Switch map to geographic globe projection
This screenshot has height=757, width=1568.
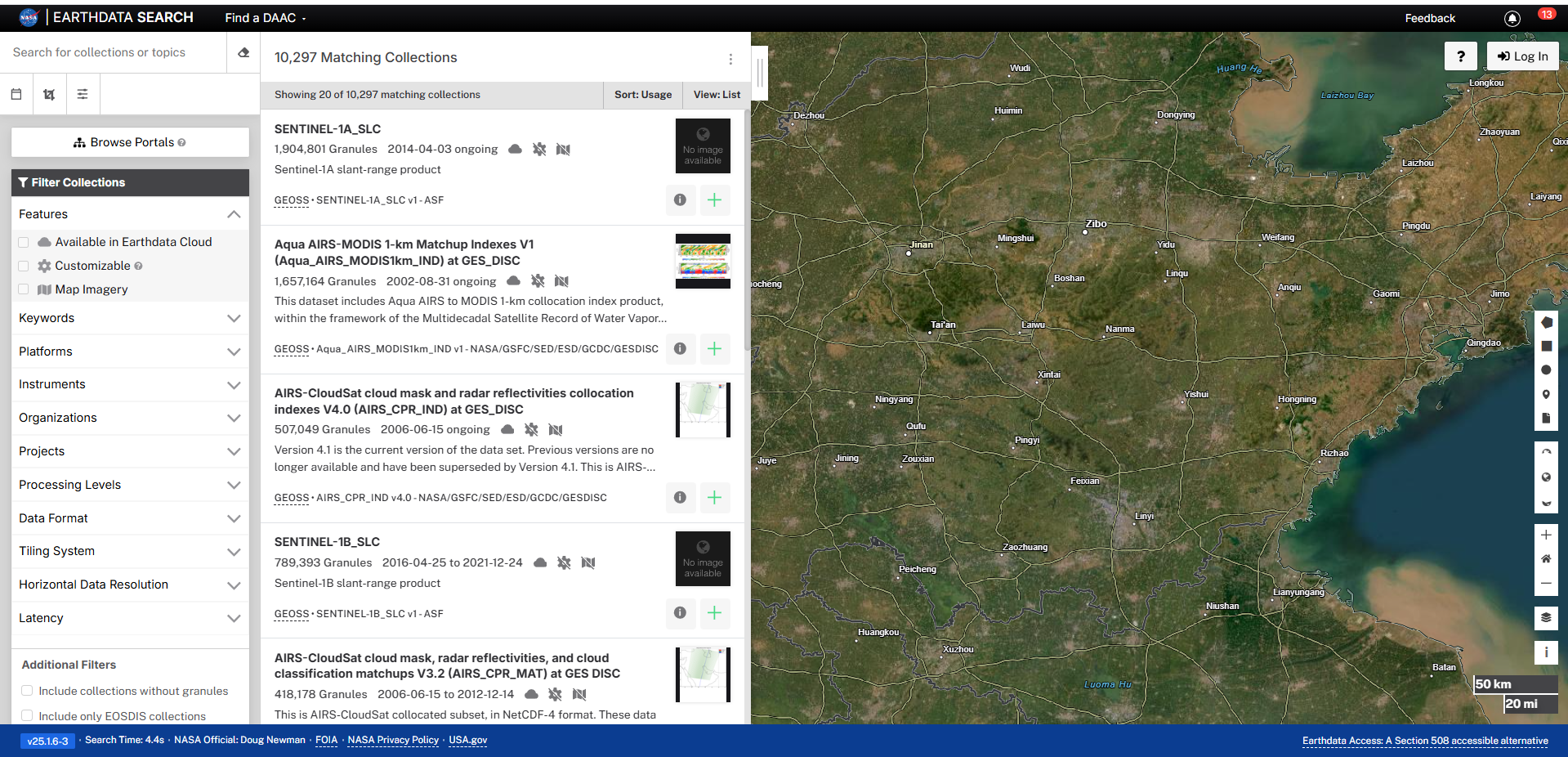coord(1546,477)
